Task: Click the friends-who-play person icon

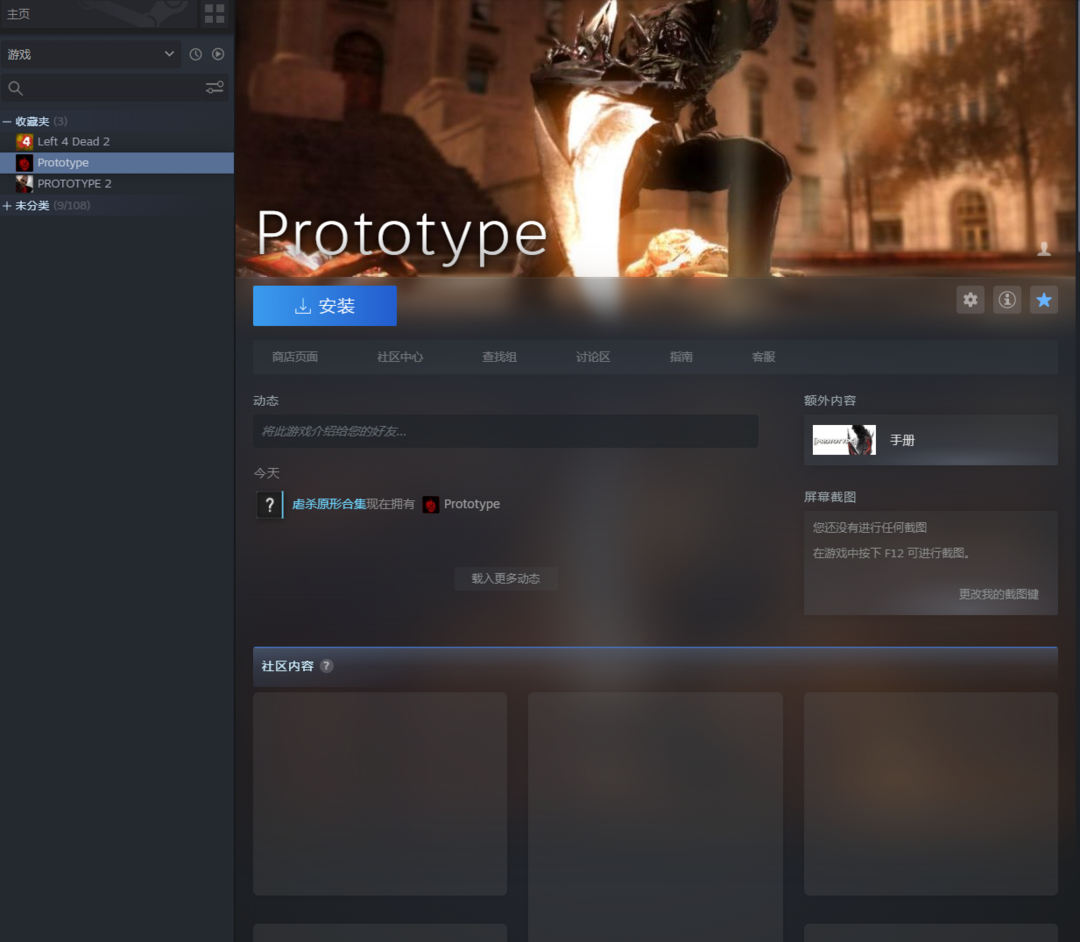Action: (x=1044, y=250)
